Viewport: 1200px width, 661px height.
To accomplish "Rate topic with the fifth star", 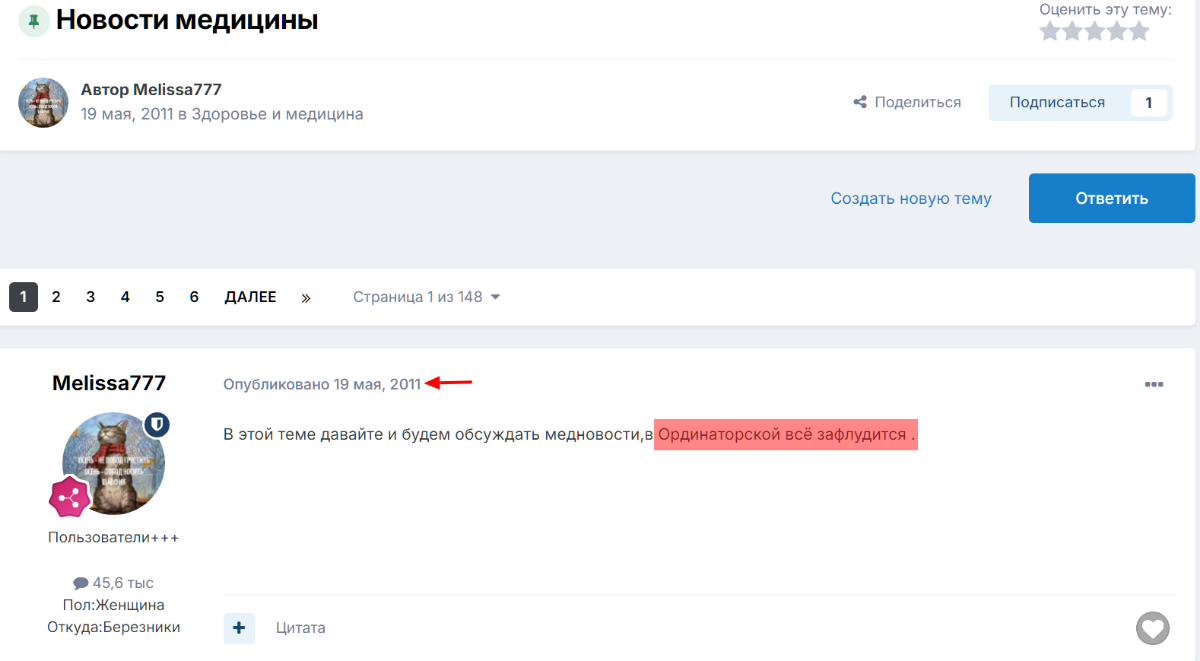I will [x=1139, y=32].
